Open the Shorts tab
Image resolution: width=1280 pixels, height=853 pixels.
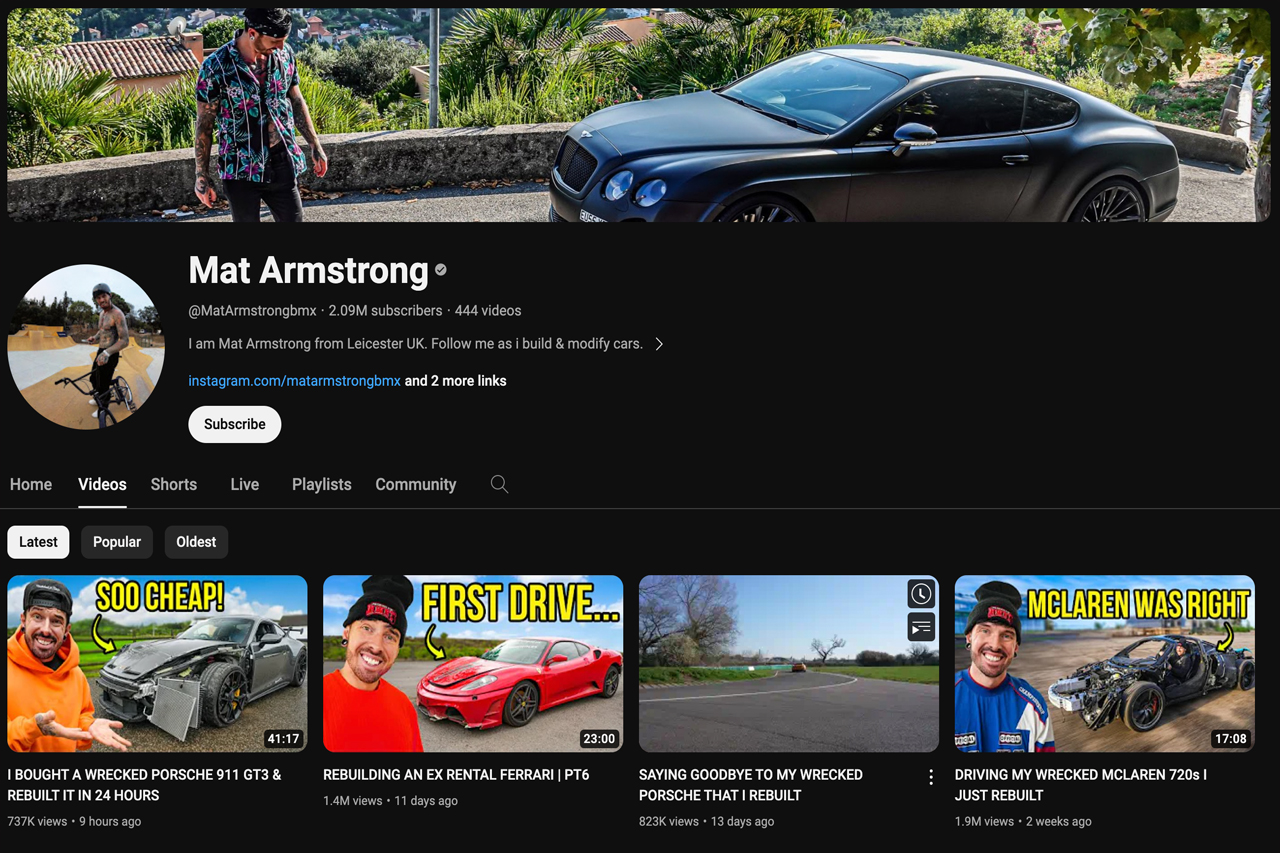pos(174,484)
